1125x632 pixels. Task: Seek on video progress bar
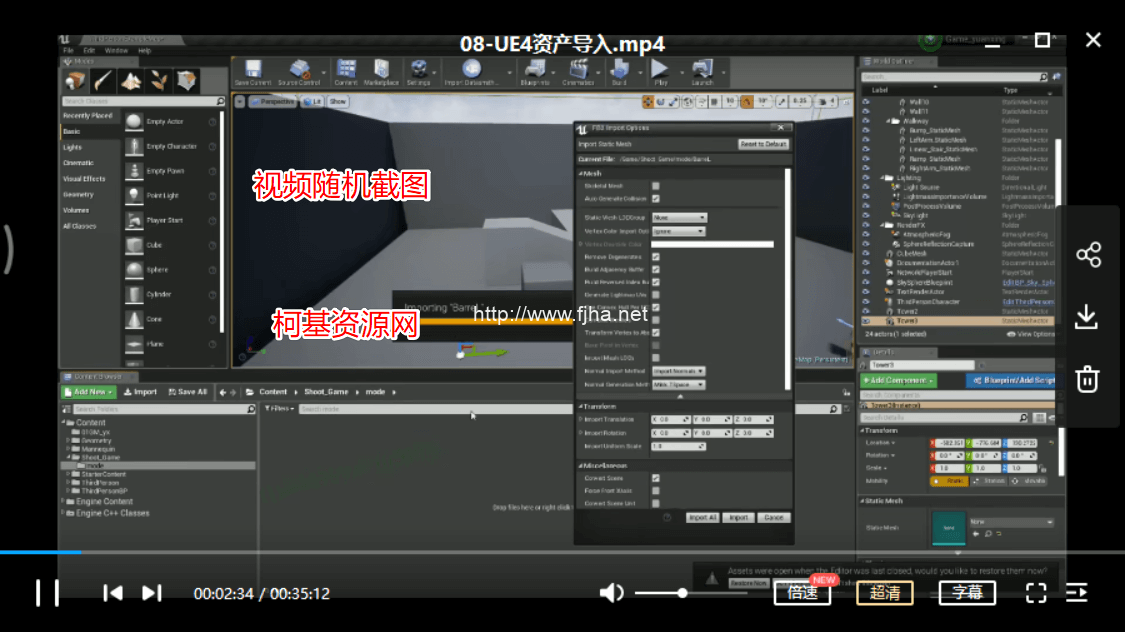(562, 552)
